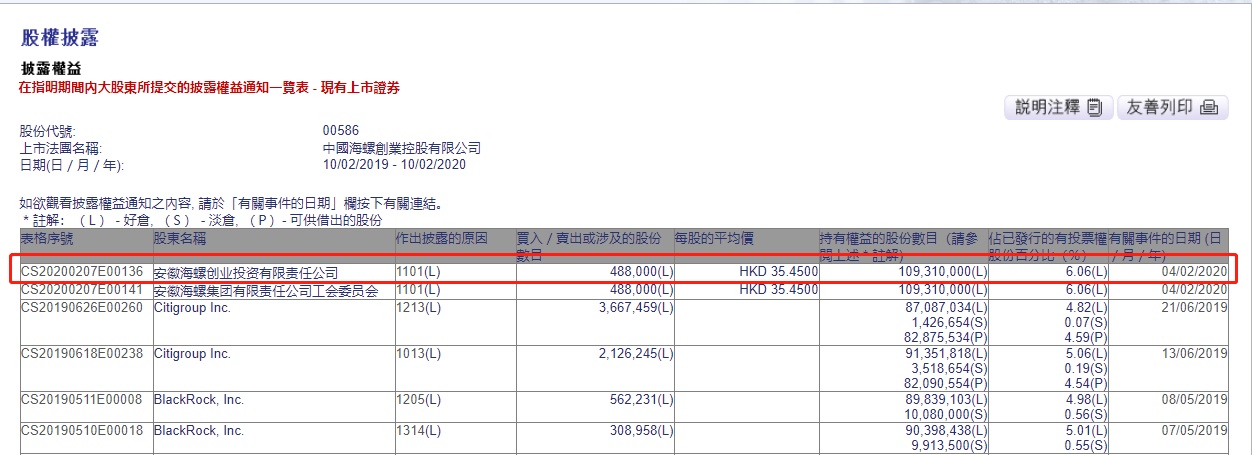Click the 作出披露的原因 column header
This screenshot has height=455, width=1252.
(x=442, y=239)
